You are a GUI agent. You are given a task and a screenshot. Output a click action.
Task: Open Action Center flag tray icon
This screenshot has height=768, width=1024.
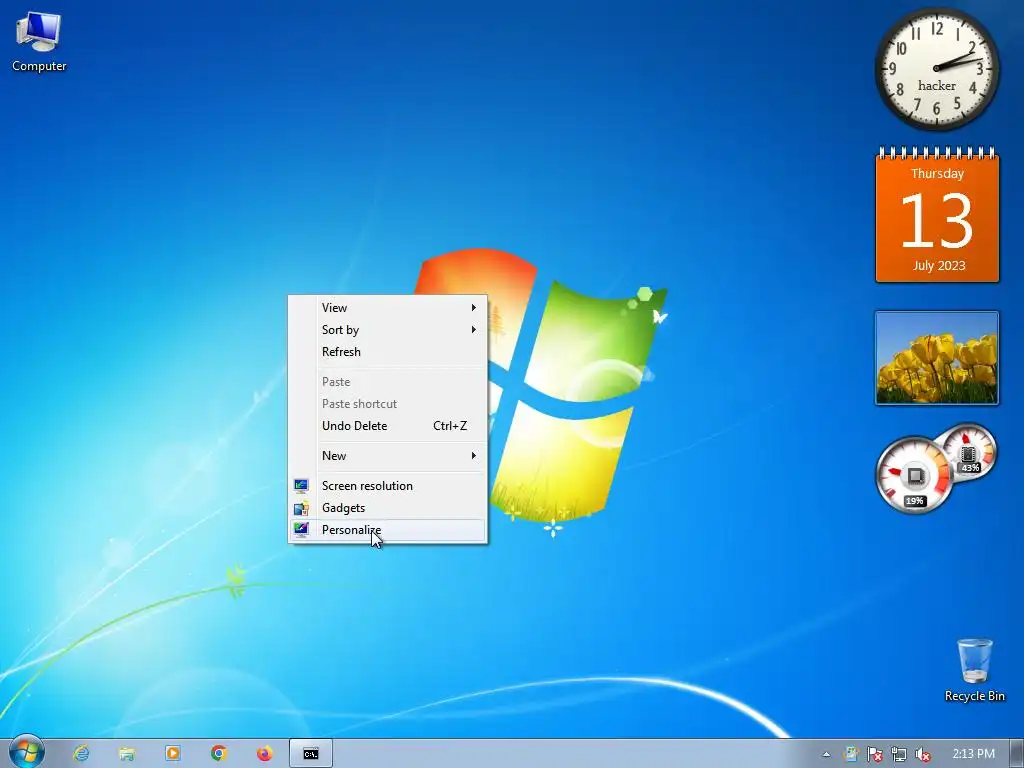874,754
